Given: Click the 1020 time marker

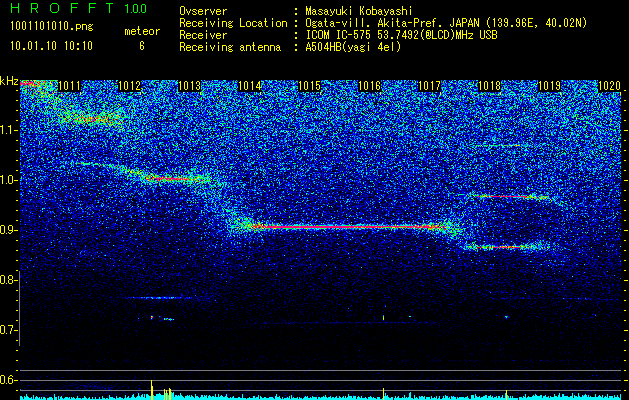Looking at the screenshot, I should [x=609, y=86].
